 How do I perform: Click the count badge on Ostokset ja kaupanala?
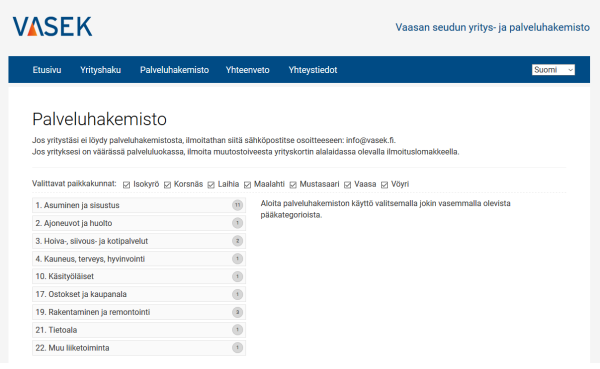pos(238,294)
